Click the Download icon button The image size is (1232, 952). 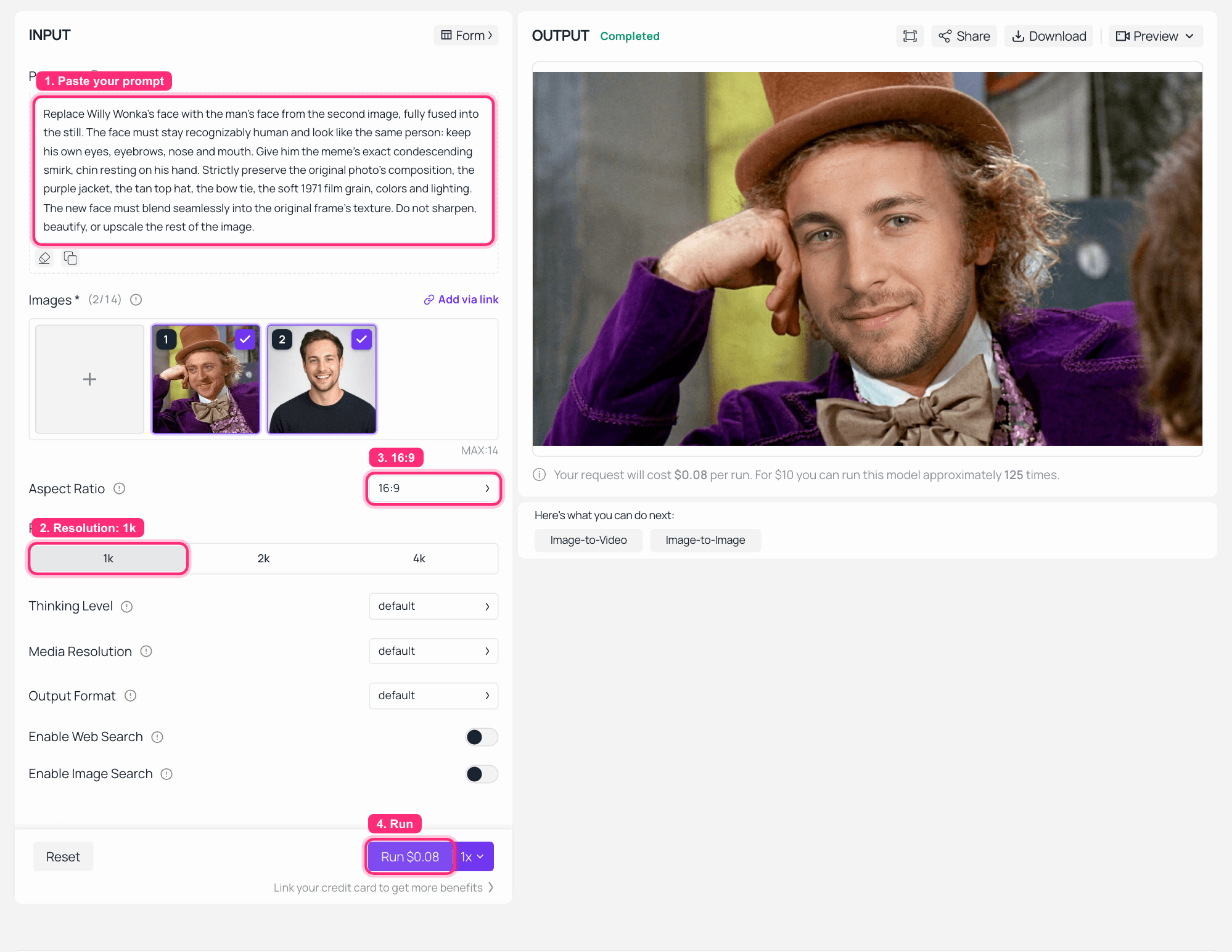click(x=1049, y=36)
